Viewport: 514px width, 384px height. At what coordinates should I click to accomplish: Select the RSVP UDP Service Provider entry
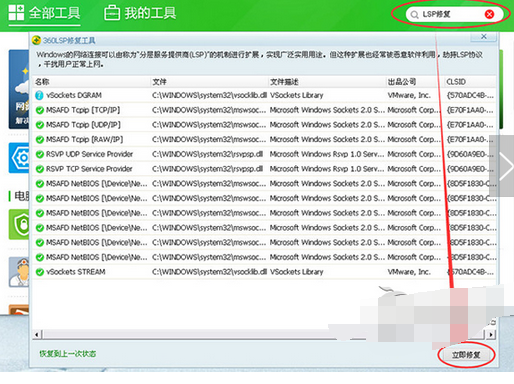[x=89, y=154]
